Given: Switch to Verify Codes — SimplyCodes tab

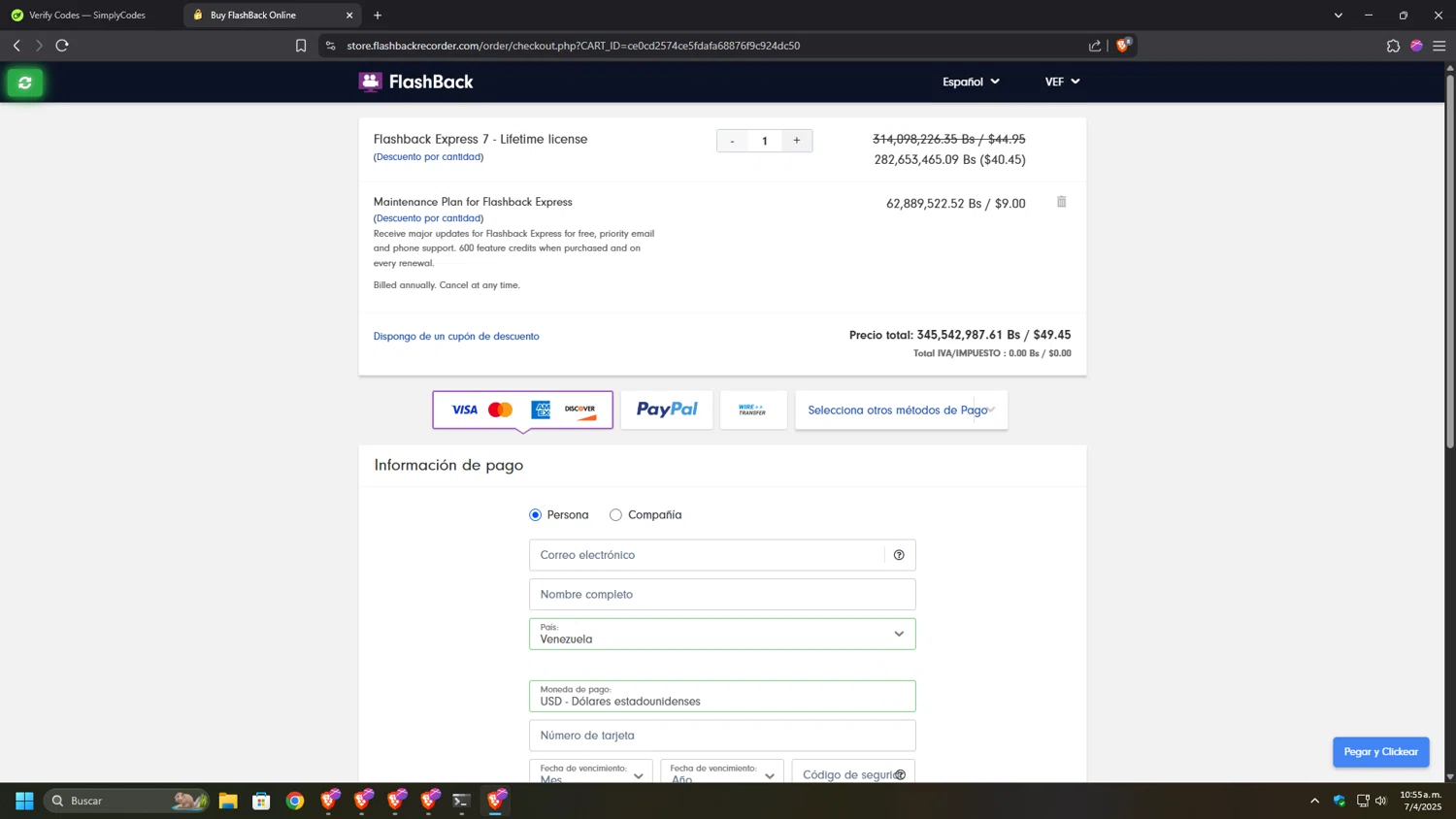Looking at the screenshot, I should coord(89,15).
